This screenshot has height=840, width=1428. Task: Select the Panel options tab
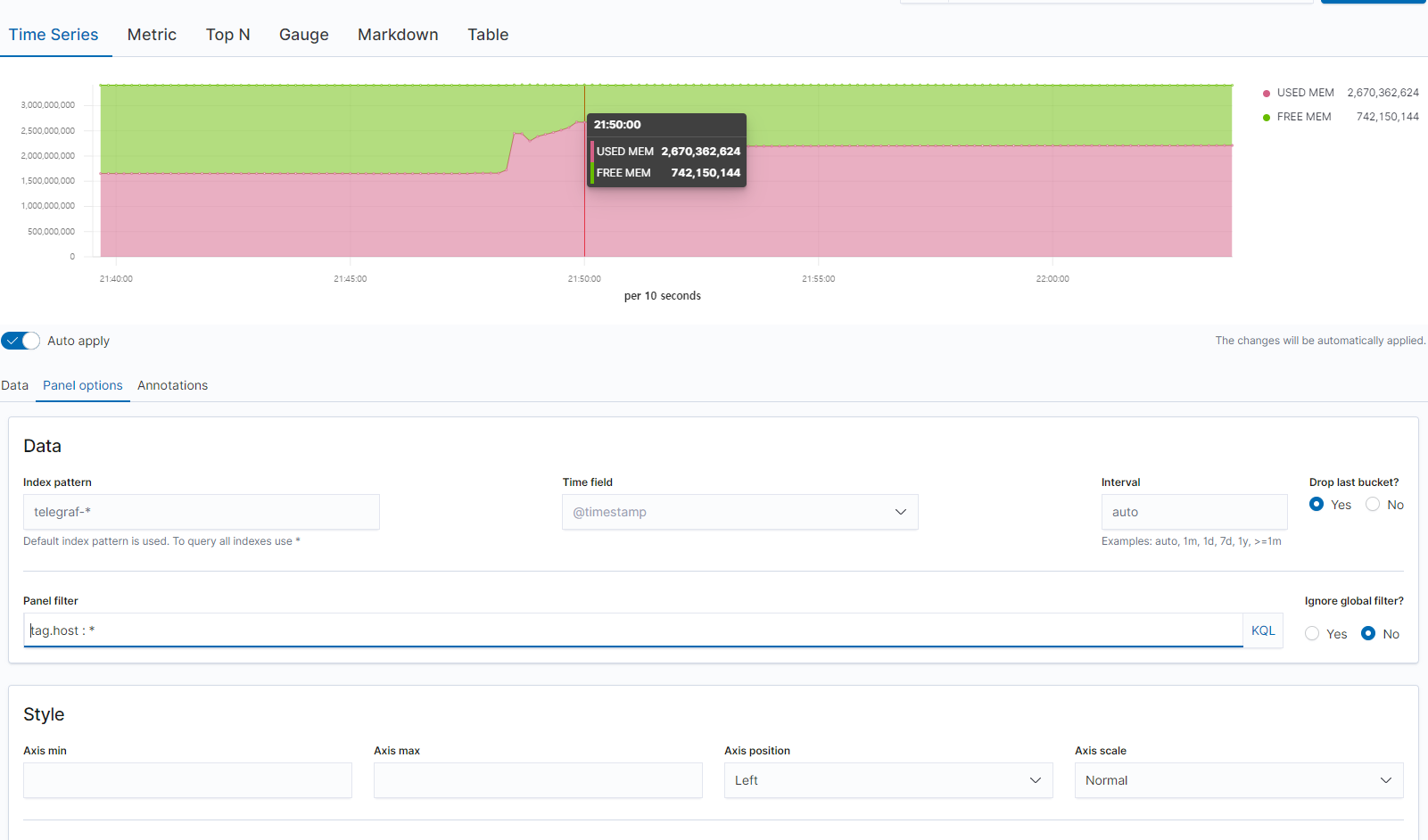point(83,385)
